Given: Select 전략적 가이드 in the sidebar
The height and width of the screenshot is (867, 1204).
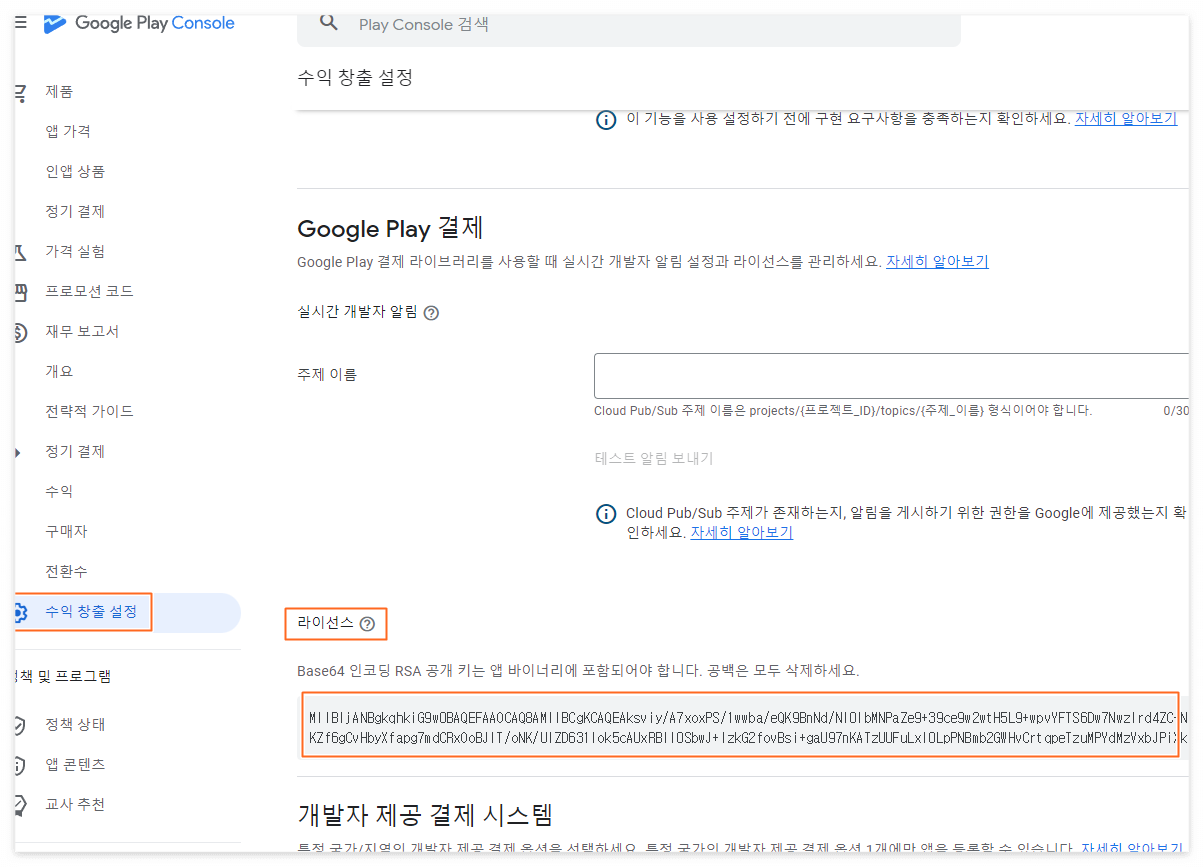Looking at the screenshot, I should pos(89,411).
